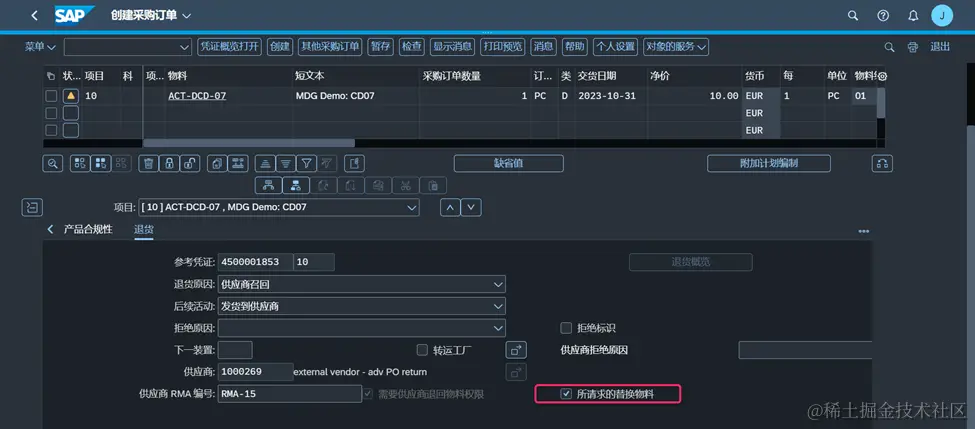The height and width of the screenshot is (429, 975).
Task: Expand 对象的服务 dropdown
Action: click(x=676, y=47)
